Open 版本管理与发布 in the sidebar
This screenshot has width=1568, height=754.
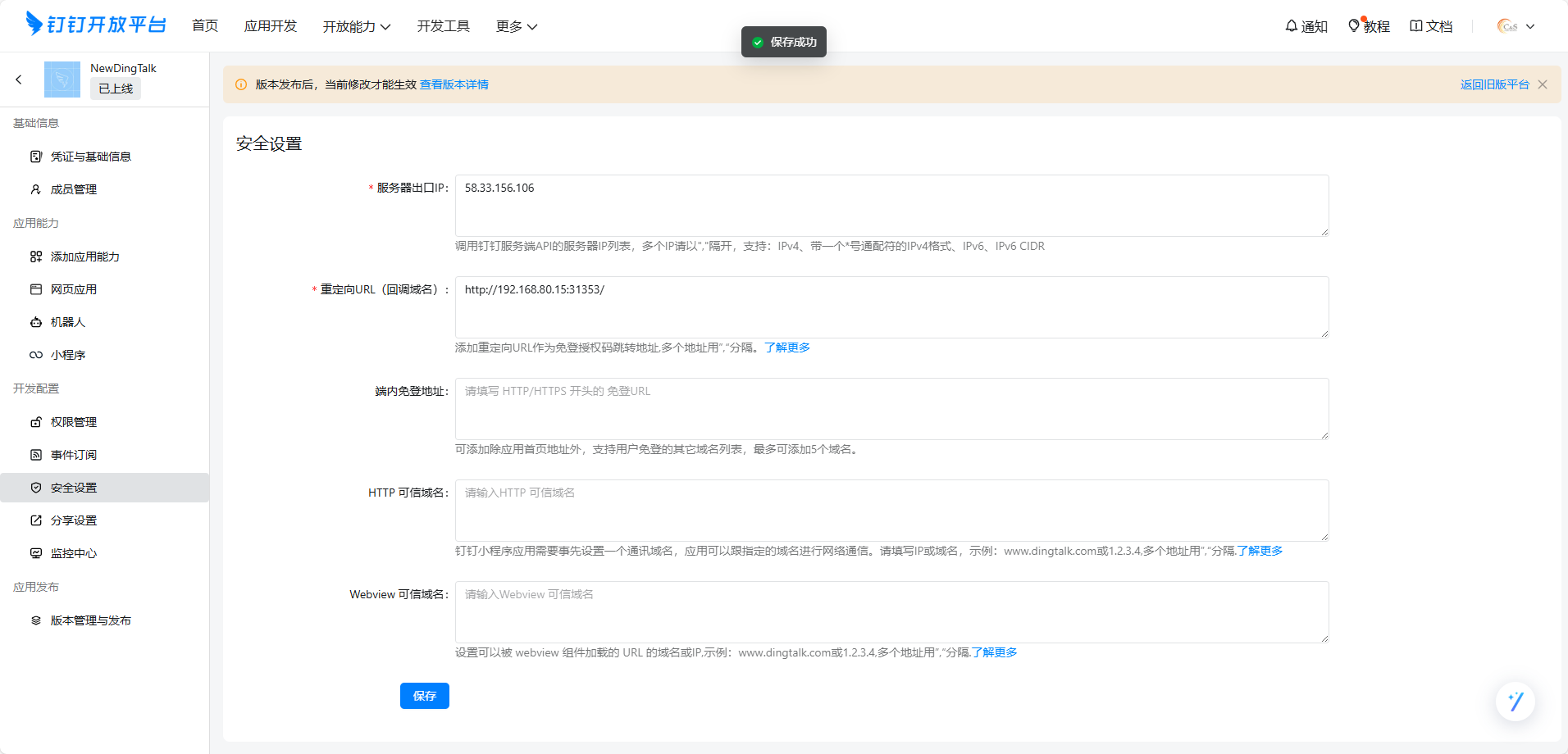point(90,620)
